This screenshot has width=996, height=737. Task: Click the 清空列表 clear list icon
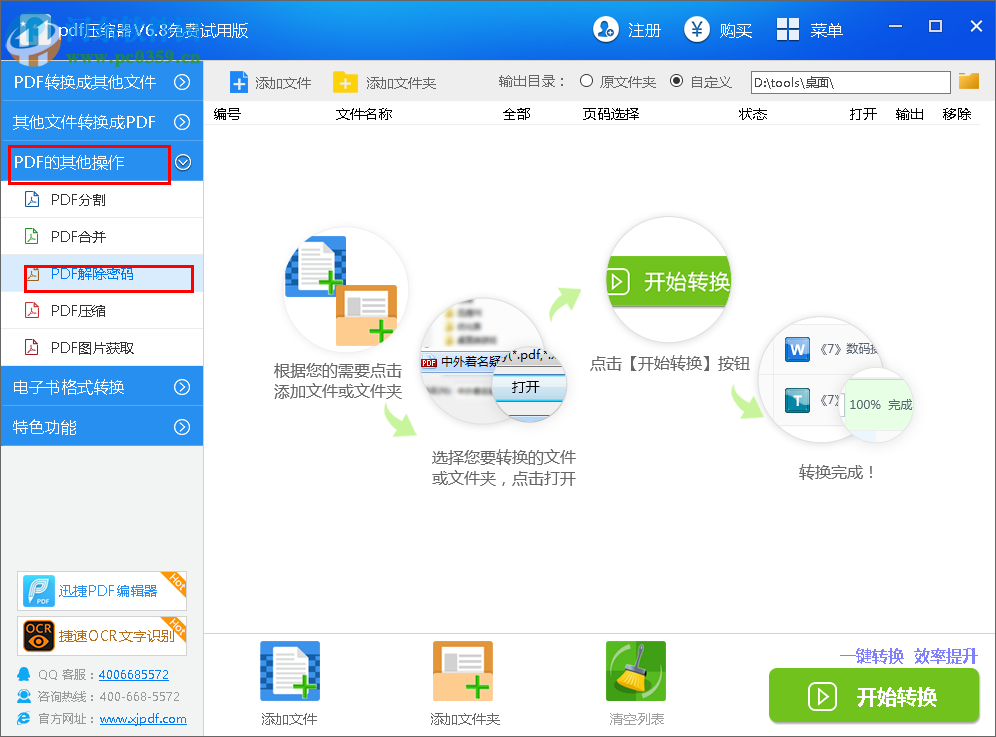[x=636, y=670]
